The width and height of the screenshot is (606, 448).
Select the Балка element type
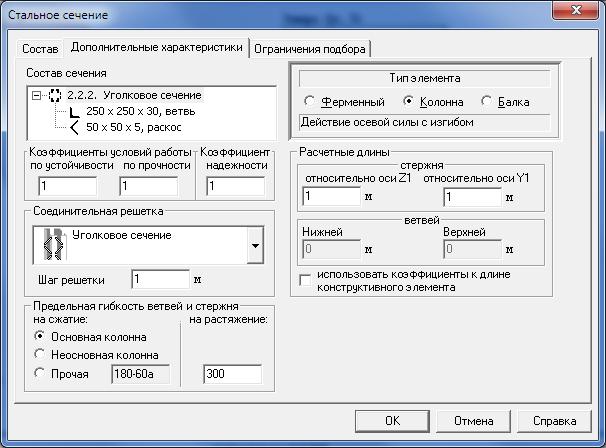tap(487, 102)
